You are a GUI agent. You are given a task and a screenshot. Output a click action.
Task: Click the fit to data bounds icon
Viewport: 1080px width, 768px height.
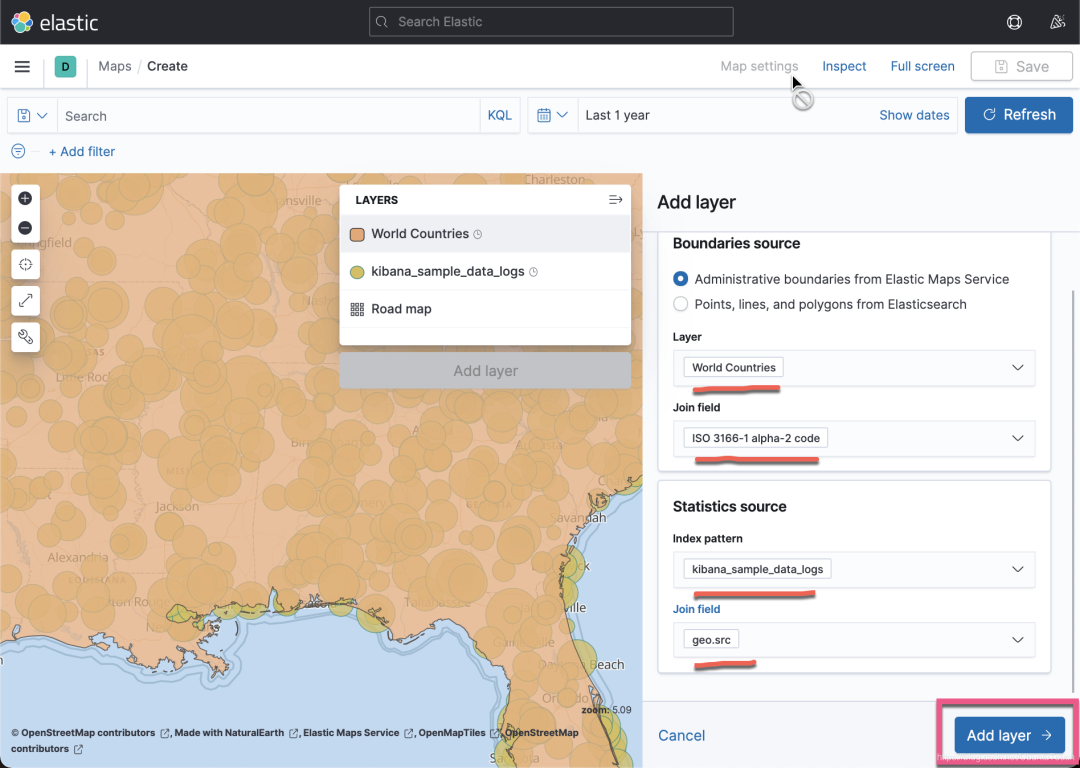(x=25, y=264)
